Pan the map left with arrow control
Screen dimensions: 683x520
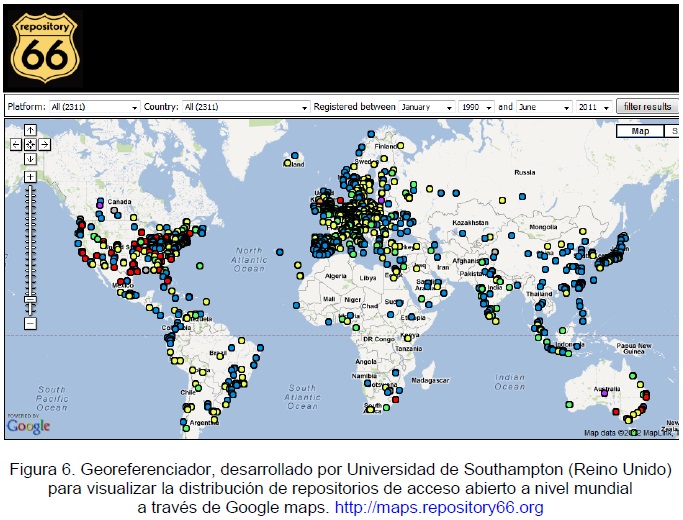[x=16, y=144]
